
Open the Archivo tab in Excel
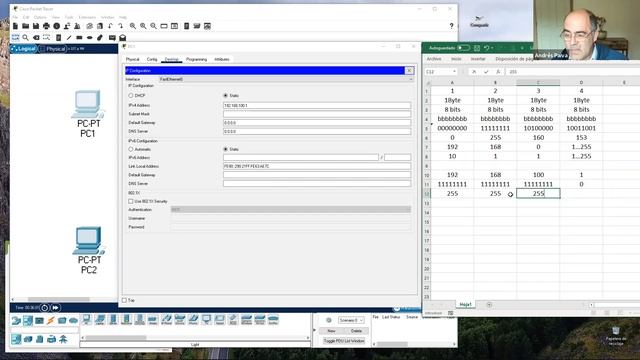[434, 59]
